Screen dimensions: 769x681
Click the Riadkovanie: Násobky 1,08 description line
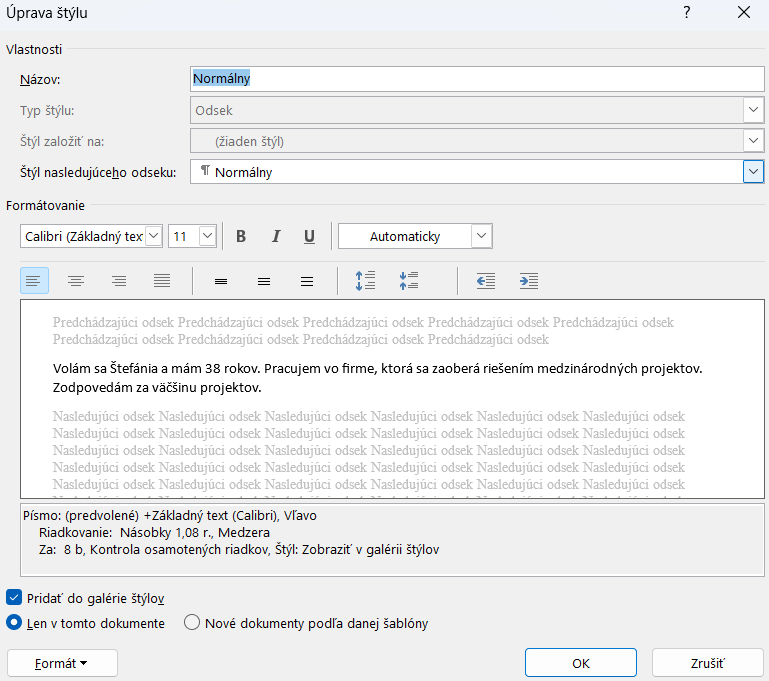click(x=154, y=532)
